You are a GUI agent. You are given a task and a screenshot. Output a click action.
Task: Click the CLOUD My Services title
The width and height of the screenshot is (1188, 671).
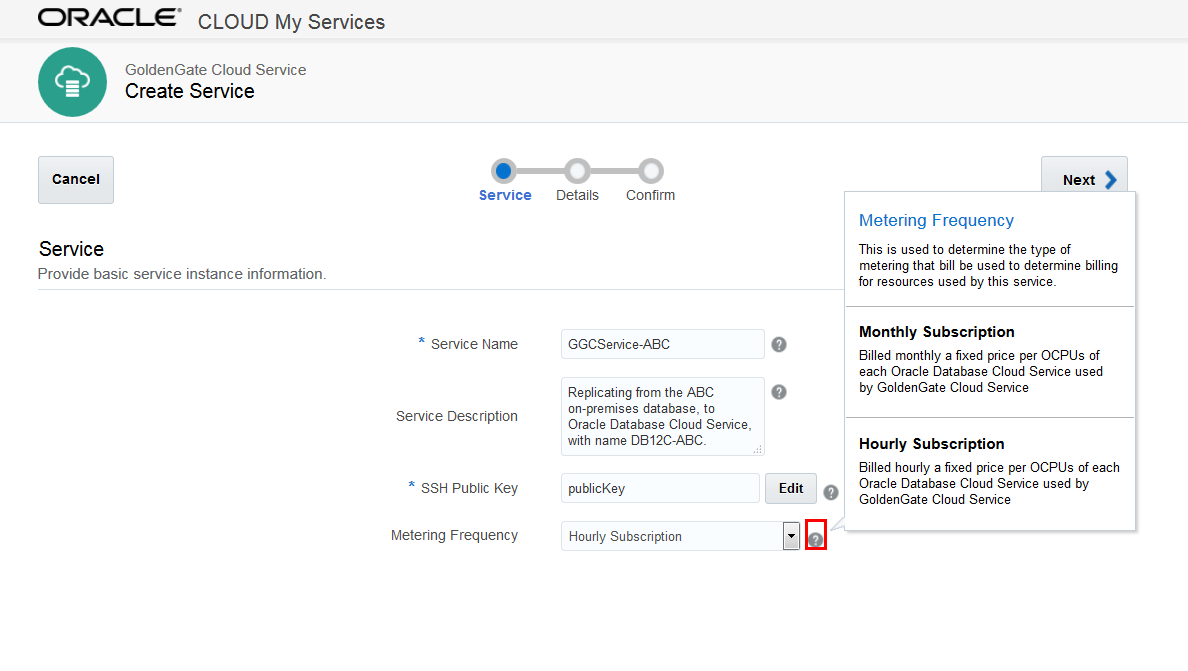(291, 22)
